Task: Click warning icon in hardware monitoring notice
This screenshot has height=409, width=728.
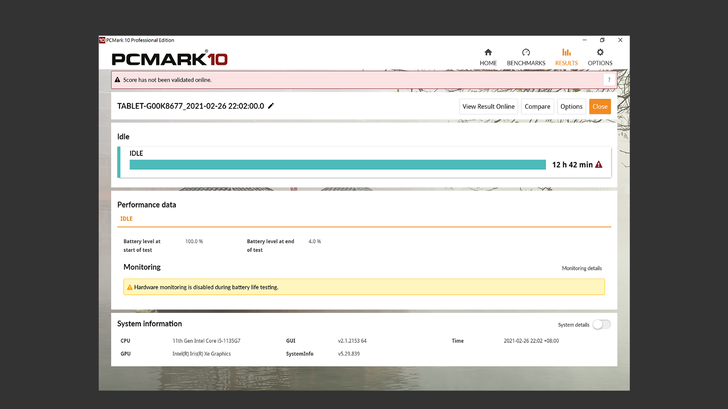Action: point(129,287)
